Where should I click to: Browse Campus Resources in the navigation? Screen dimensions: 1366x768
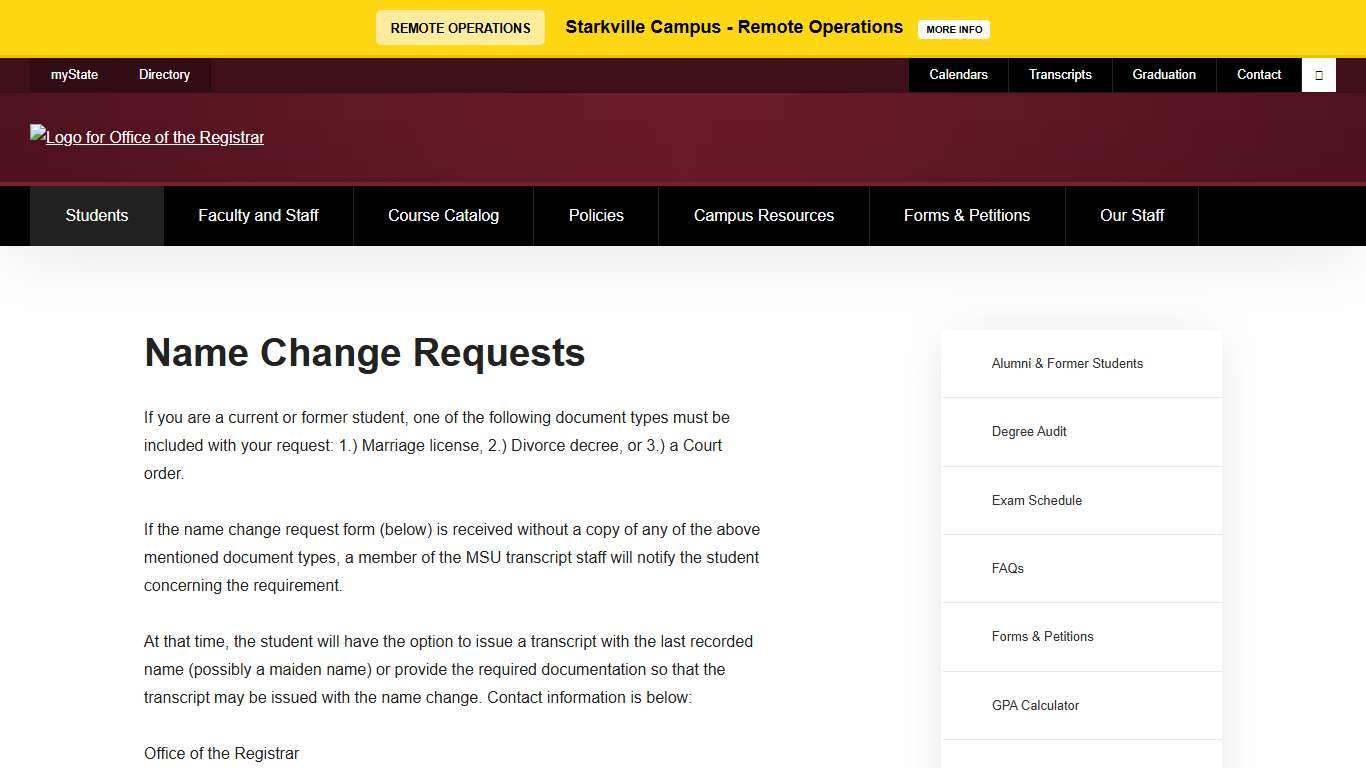click(x=763, y=215)
